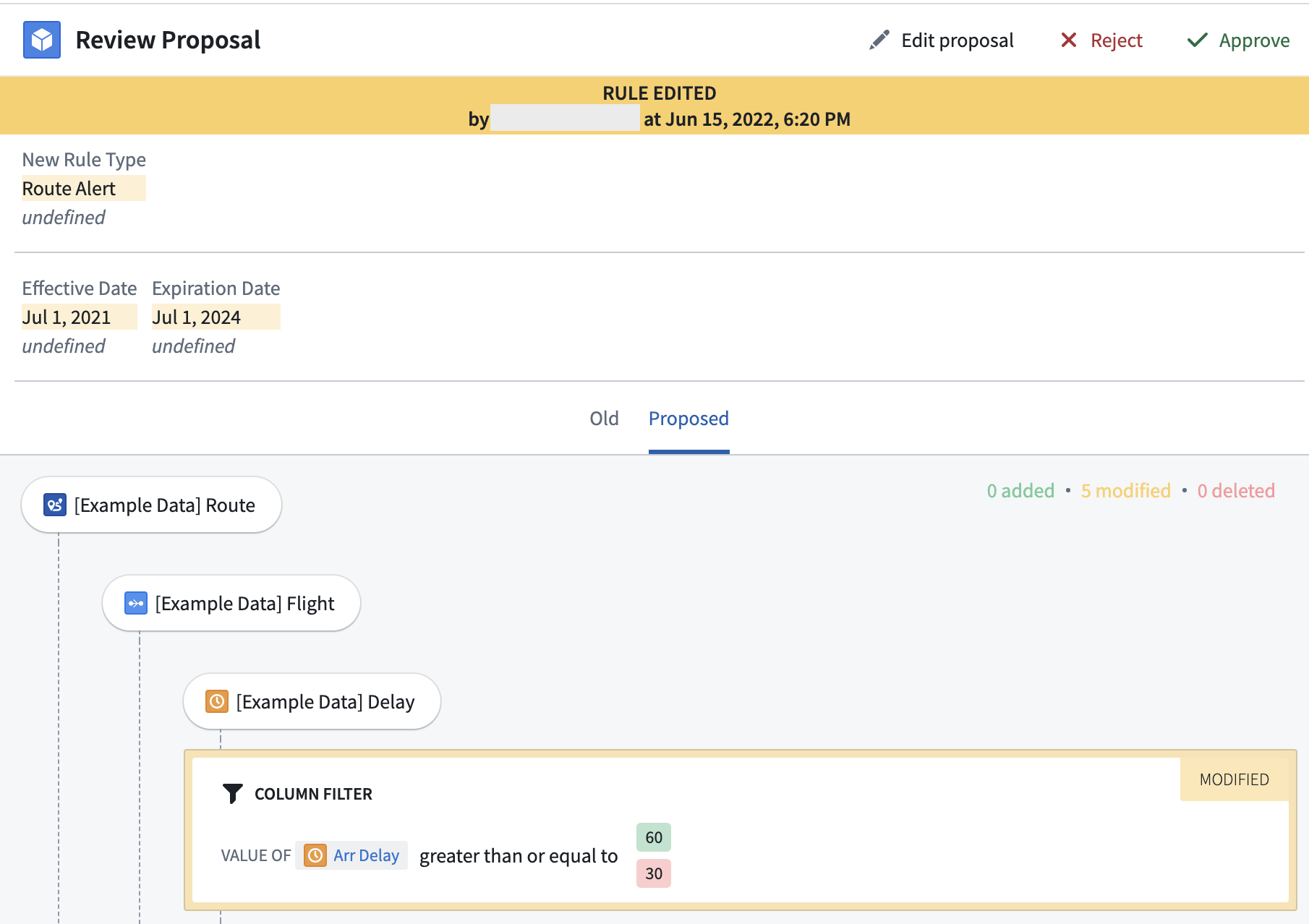Viewport: 1309px width, 924px height.
Task: Click the green 60 proposed value
Action: [x=654, y=837]
